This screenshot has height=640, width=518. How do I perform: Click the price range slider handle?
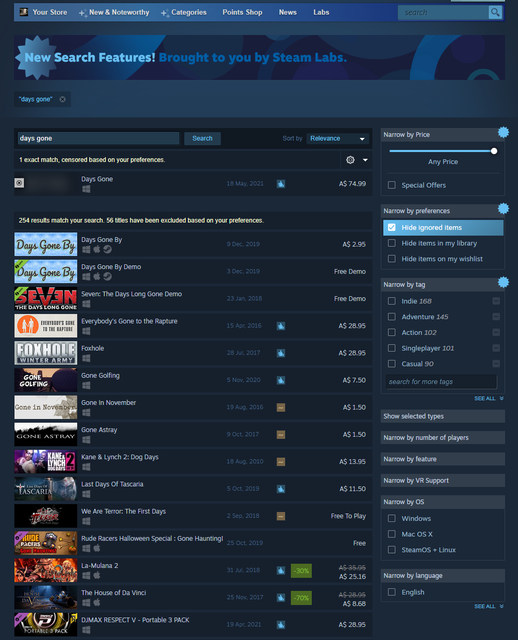tap(494, 151)
